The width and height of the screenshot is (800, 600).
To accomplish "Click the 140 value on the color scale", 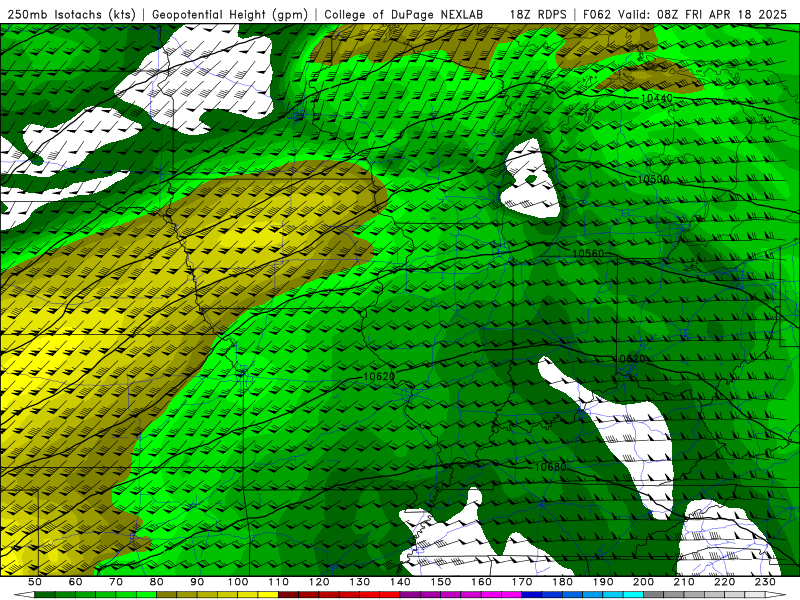I will [401, 582].
